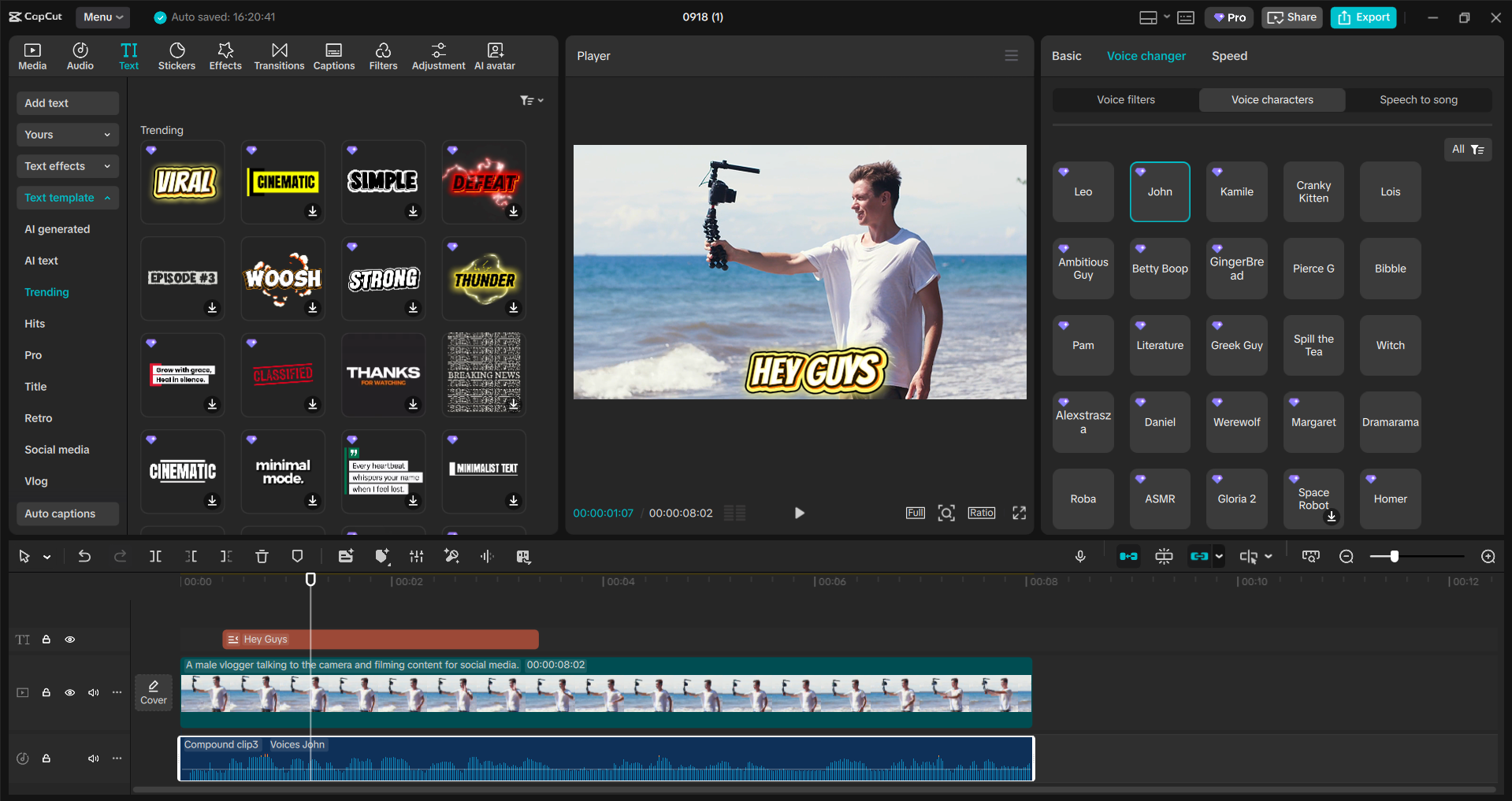Open the Filters panel

pyautogui.click(x=383, y=55)
